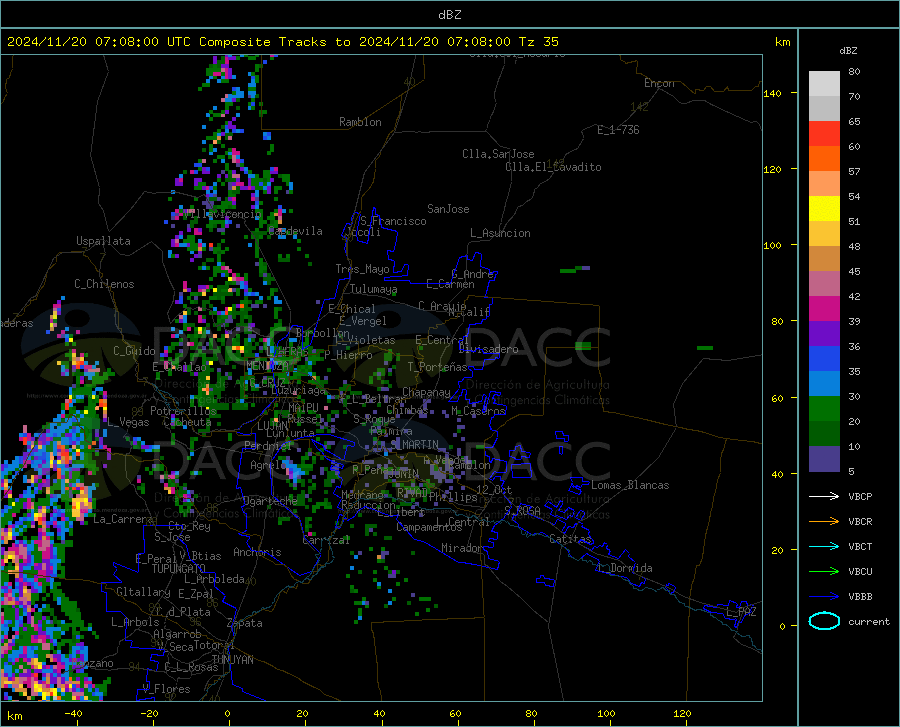Click the cyan VBCT arrow legend icon
The height and width of the screenshot is (727, 900).
[x=824, y=546]
